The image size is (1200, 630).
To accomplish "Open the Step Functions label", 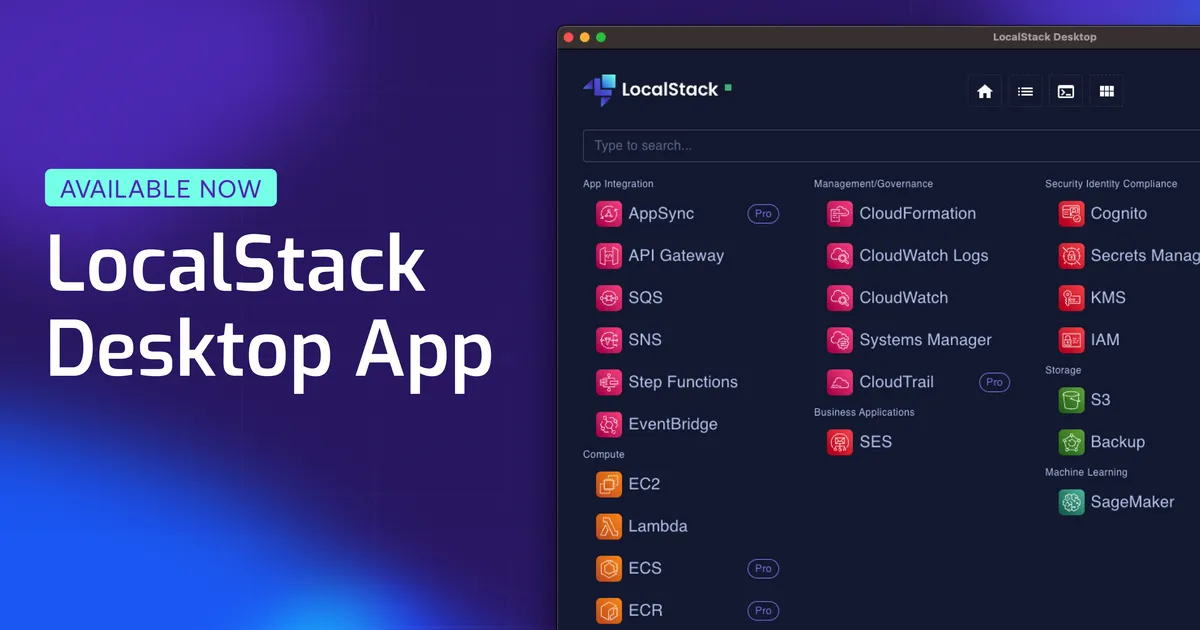I will (683, 382).
